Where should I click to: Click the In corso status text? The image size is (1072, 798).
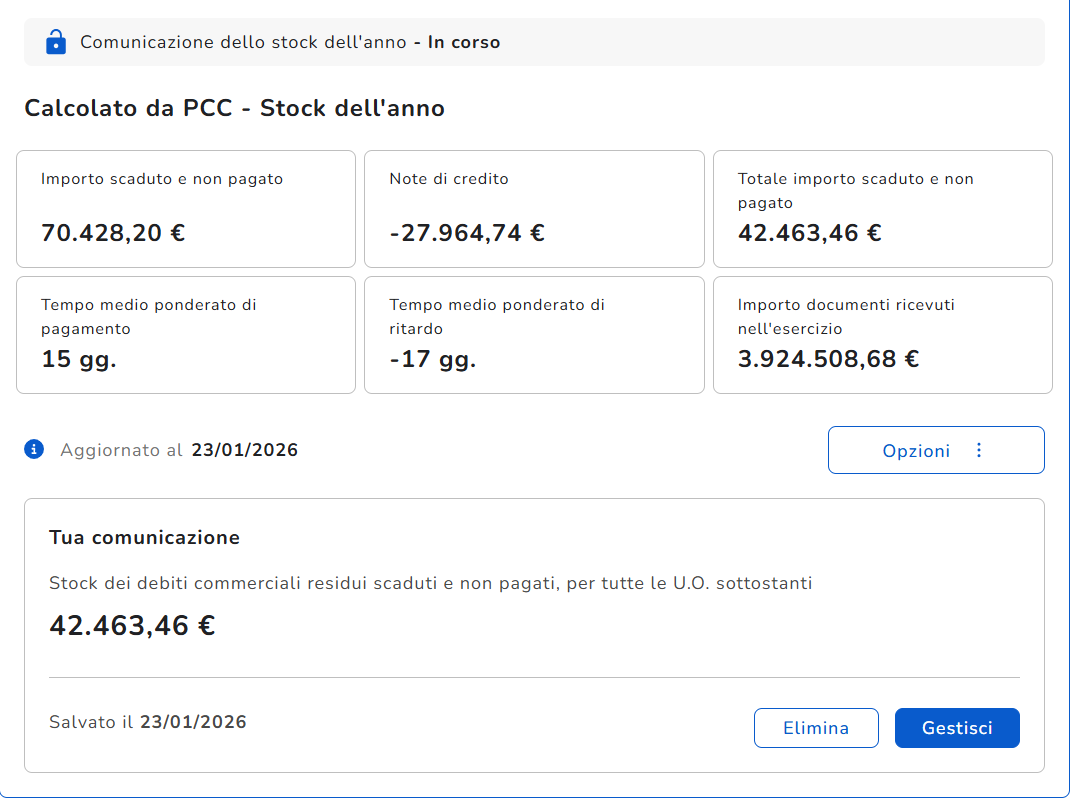coord(464,42)
